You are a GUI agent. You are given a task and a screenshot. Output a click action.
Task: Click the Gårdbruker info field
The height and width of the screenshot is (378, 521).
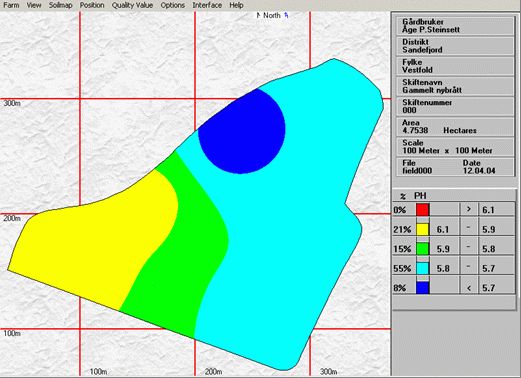(x=455, y=26)
